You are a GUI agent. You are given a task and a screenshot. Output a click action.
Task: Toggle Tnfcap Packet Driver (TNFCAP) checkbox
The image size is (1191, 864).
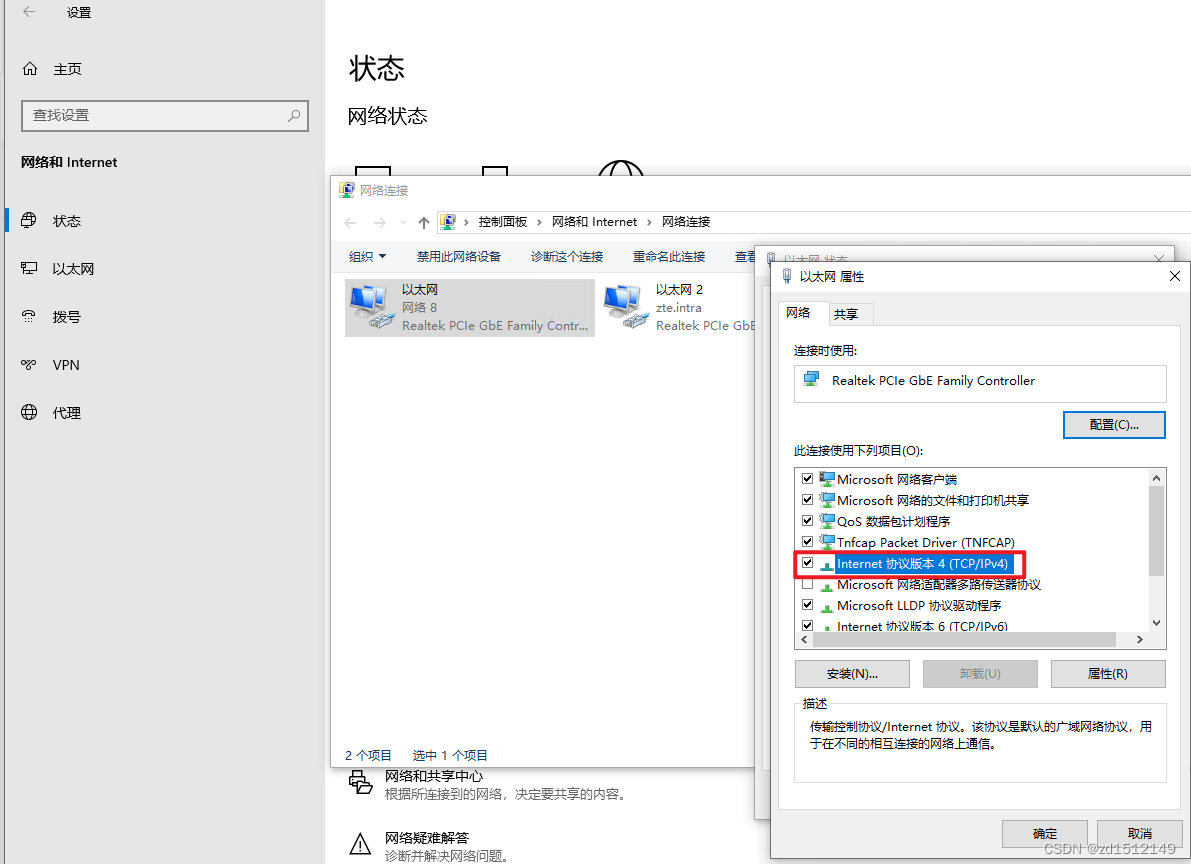807,542
